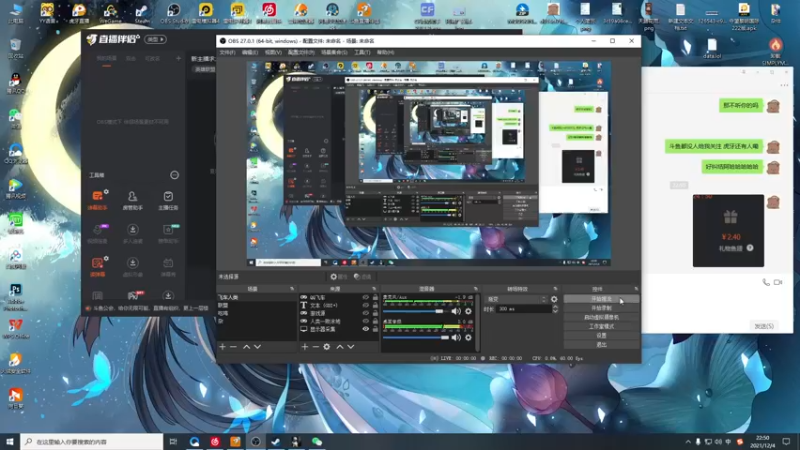Toggle visibility of the text (GDI+) source
The height and width of the screenshot is (450, 800).
[365, 305]
